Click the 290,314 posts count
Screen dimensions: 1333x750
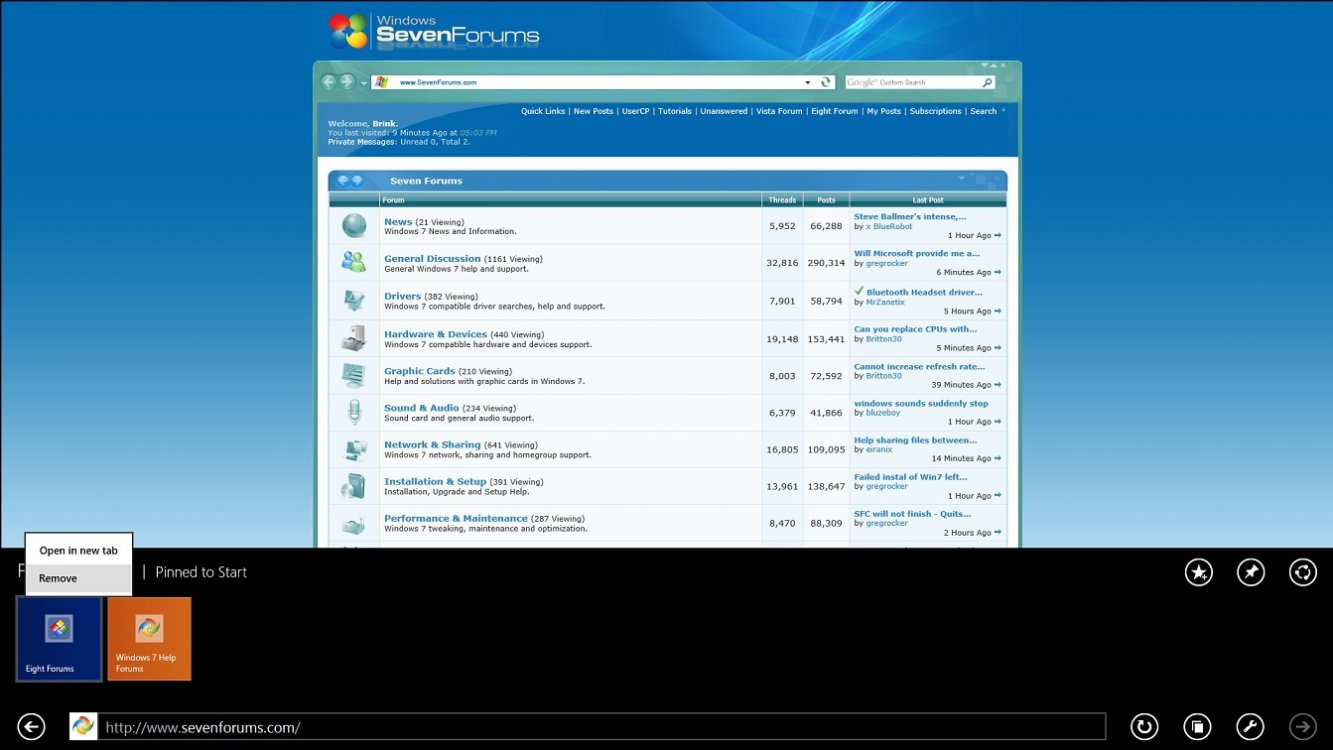[826, 263]
